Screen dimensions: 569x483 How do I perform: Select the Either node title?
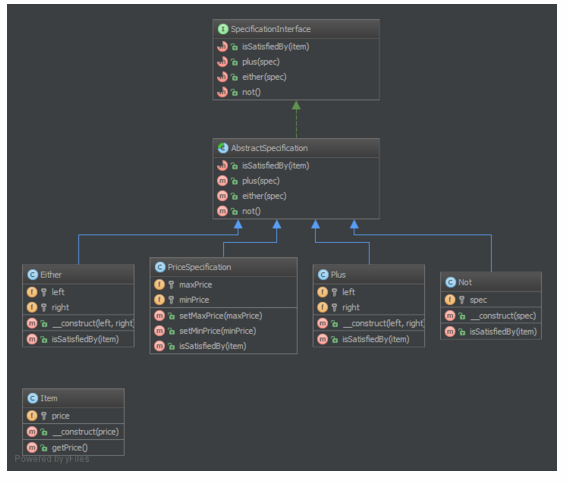click(51, 275)
